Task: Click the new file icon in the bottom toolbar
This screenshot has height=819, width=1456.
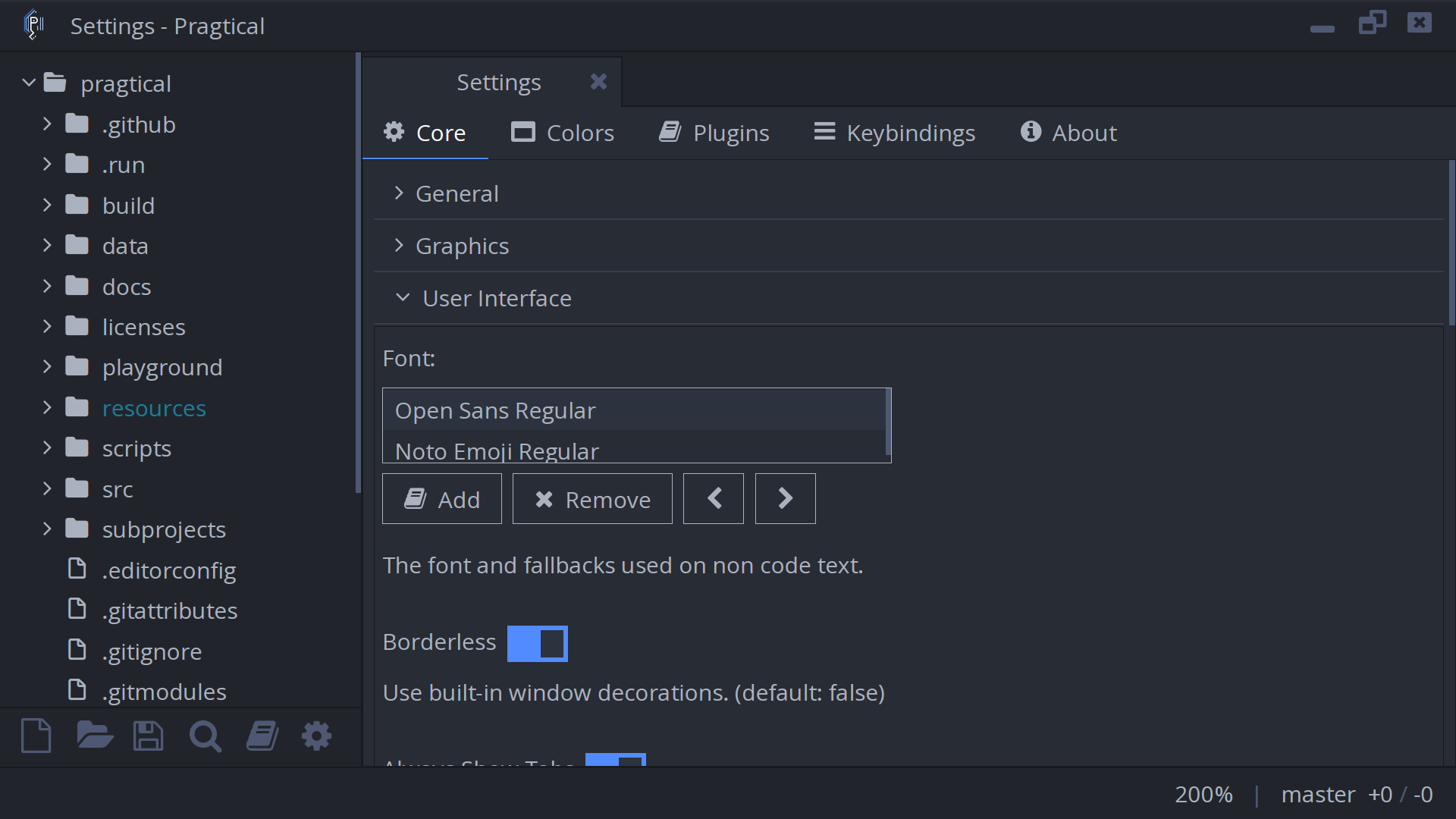Action: pyautogui.click(x=36, y=736)
